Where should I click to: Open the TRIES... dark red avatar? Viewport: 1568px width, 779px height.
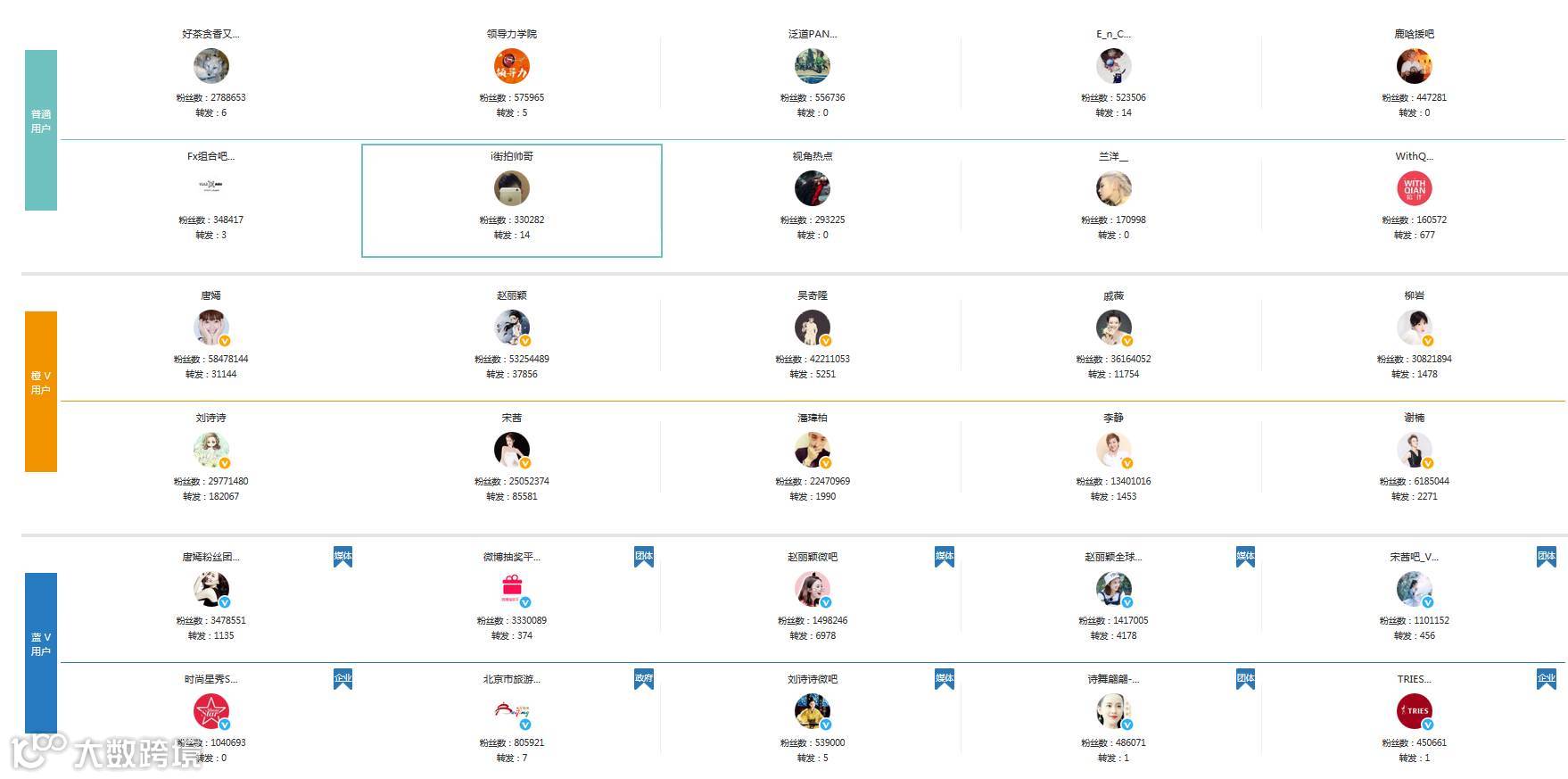(x=1414, y=711)
